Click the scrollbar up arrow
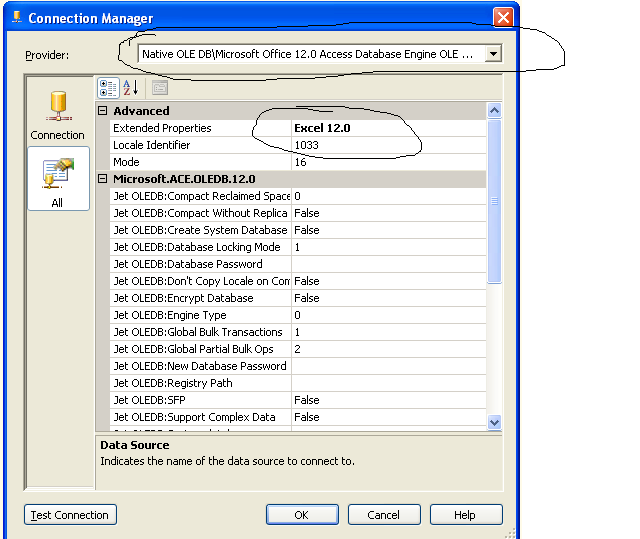 pos(494,111)
